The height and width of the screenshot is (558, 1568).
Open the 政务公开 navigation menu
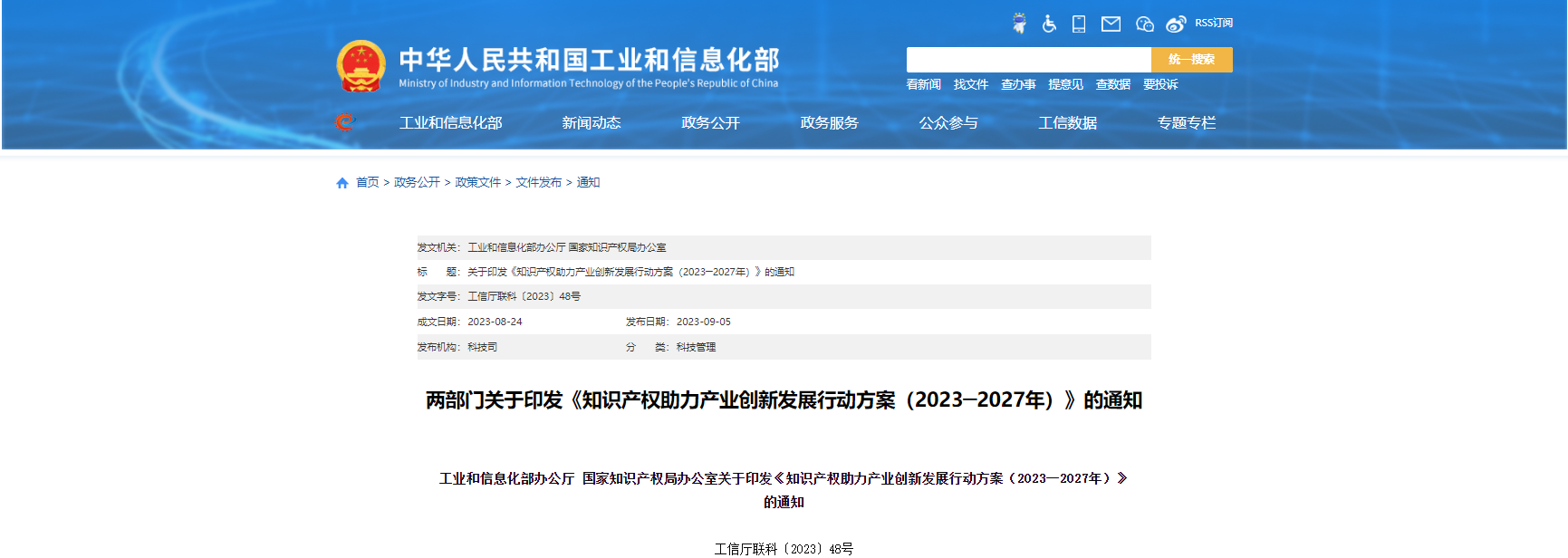pyautogui.click(x=710, y=122)
